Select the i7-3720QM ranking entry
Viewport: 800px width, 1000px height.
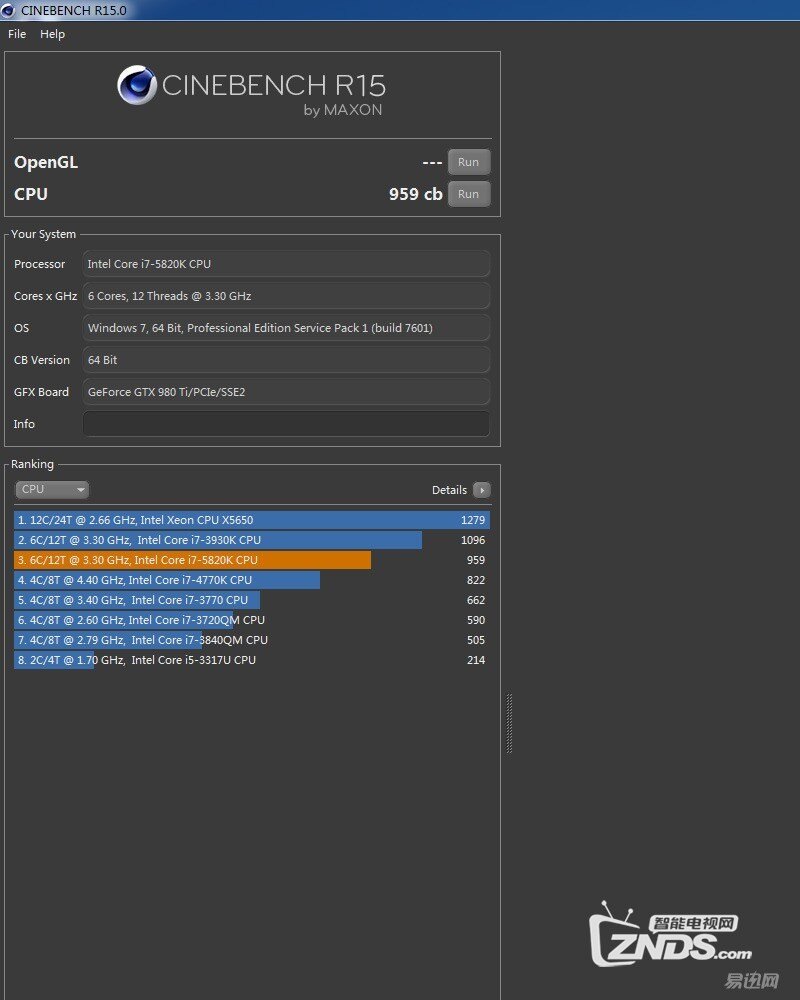(250, 620)
